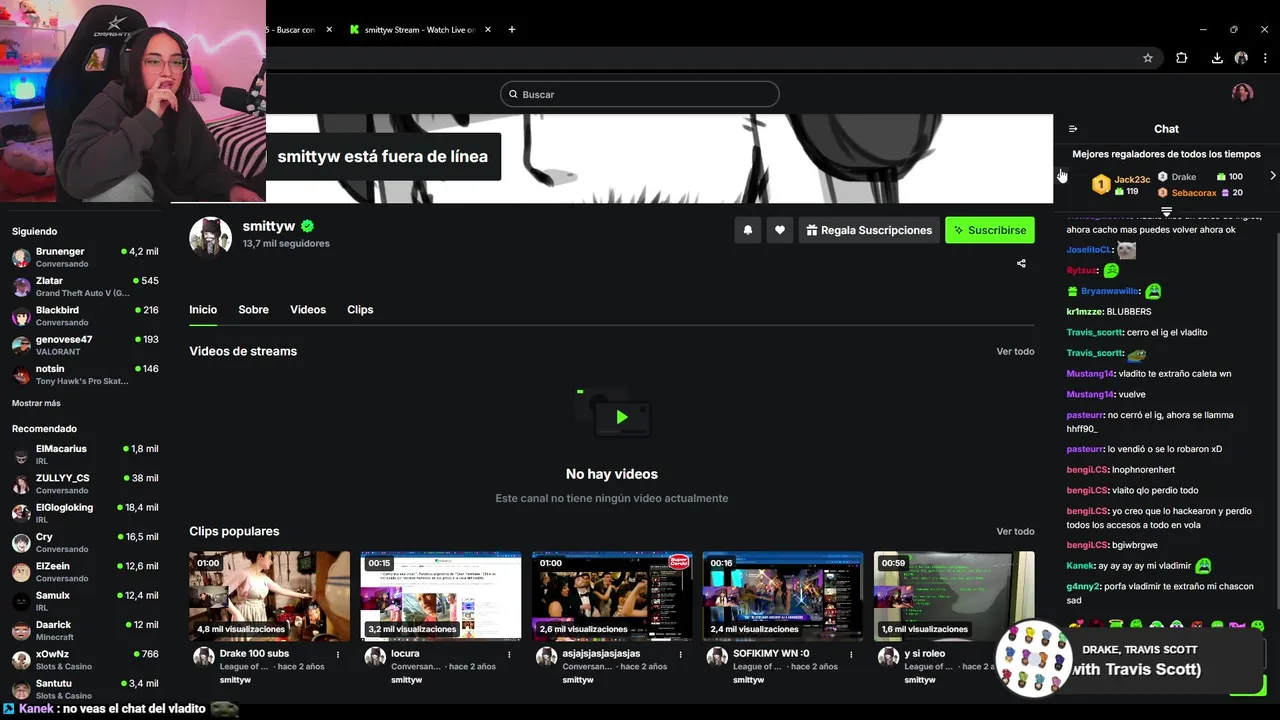
Task: Open options menu for asjajsjasjasjasjas clip
Action: point(680,654)
